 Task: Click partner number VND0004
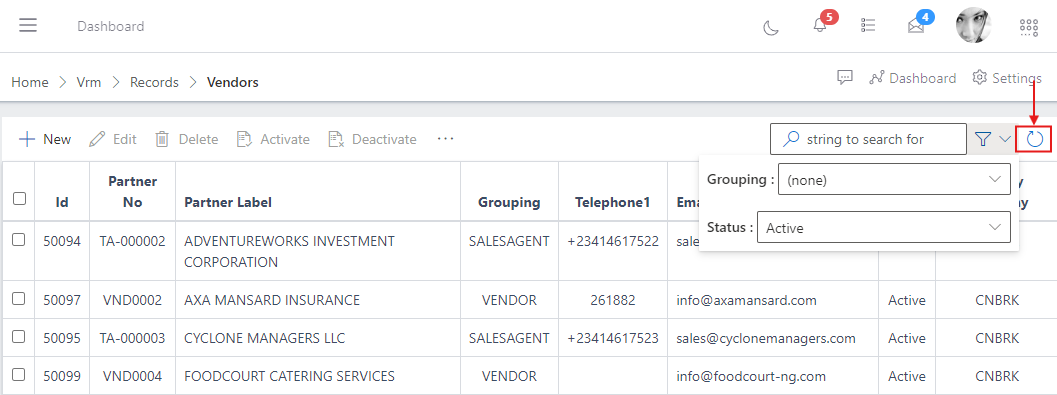(x=133, y=375)
